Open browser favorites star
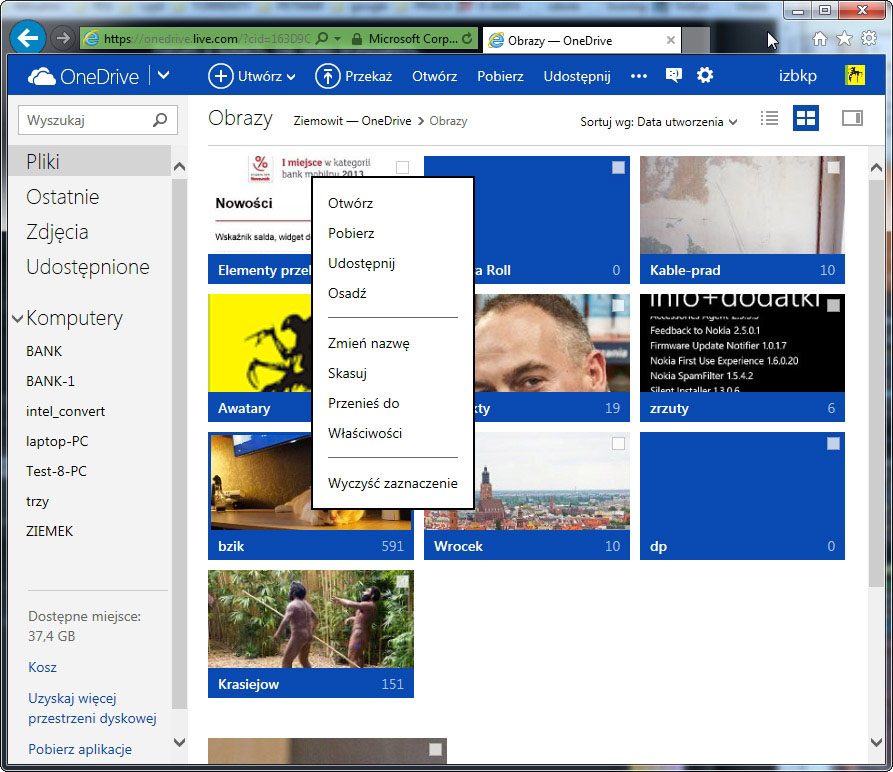Viewport: 893px width, 772px height. pyautogui.click(x=844, y=39)
